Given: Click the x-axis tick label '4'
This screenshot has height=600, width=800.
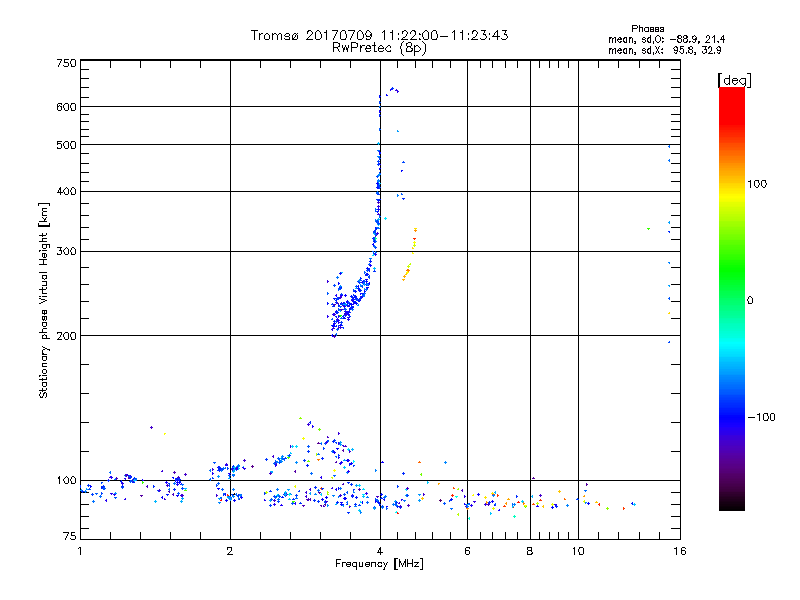Looking at the screenshot, I should click(380, 551).
